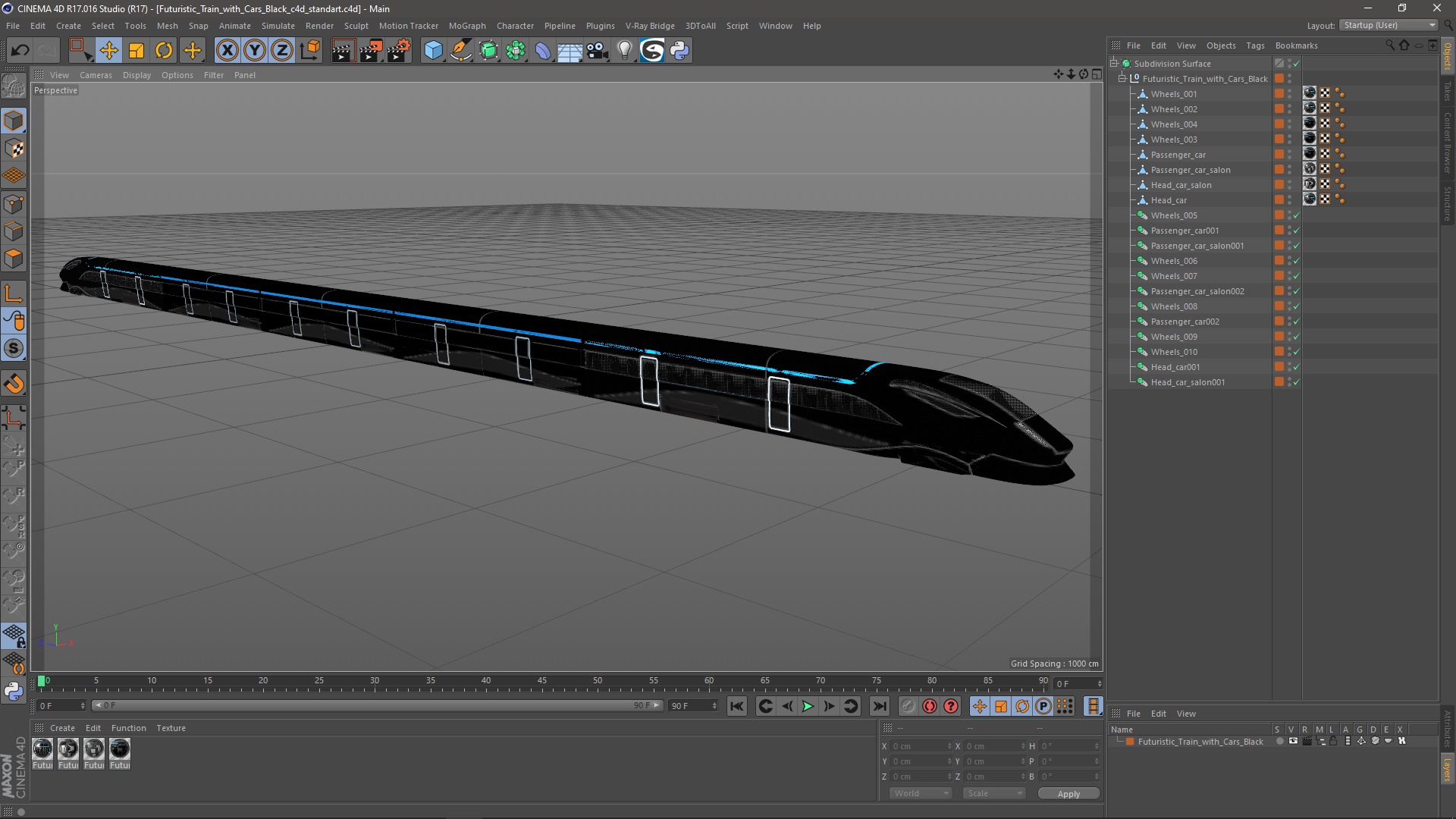Open the Simulate menu
The image size is (1456, 819).
tap(278, 26)
